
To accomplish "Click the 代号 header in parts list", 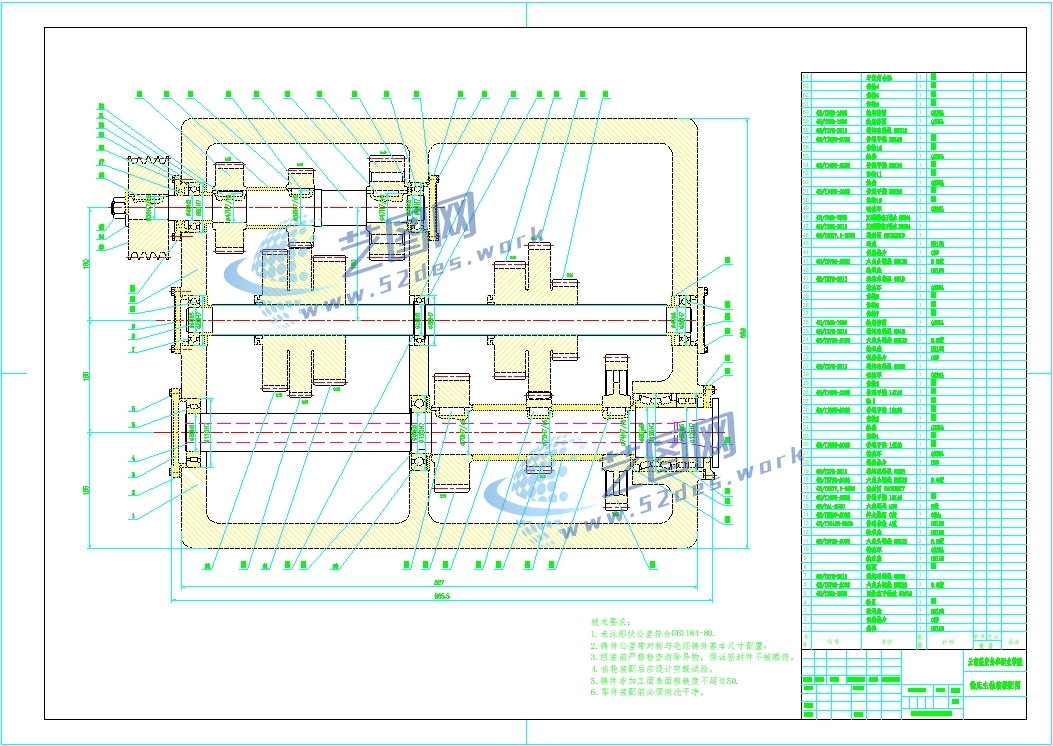I will pos(833,642).
